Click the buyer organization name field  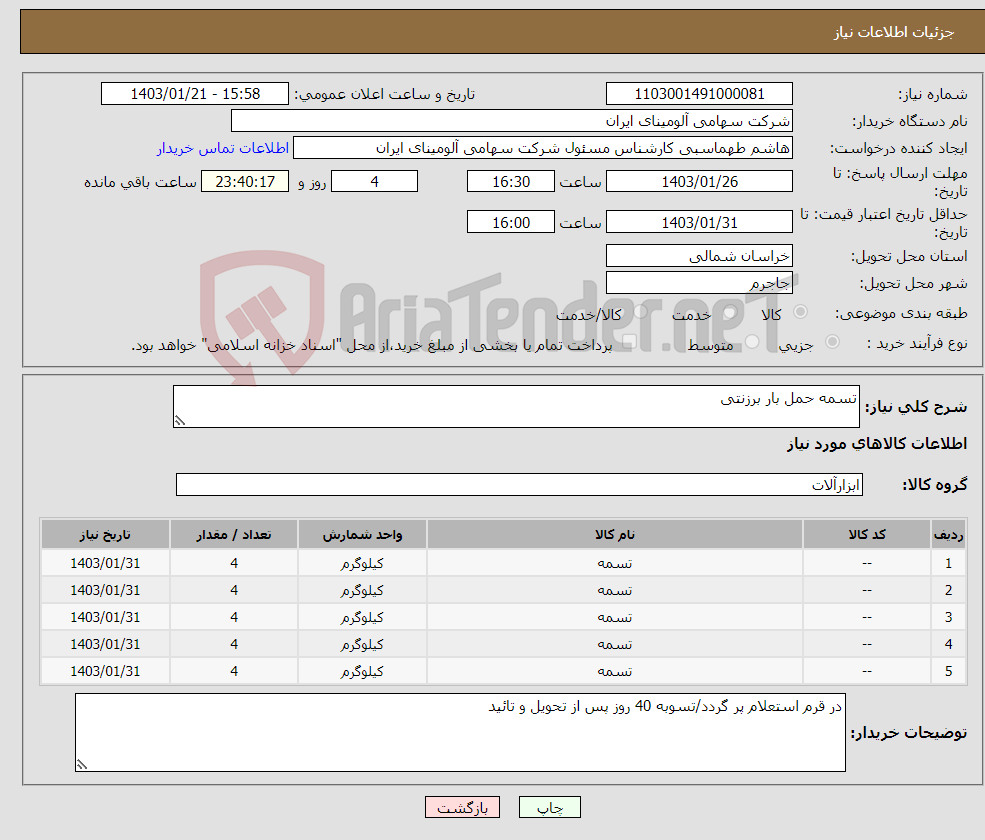coord(511,121)
